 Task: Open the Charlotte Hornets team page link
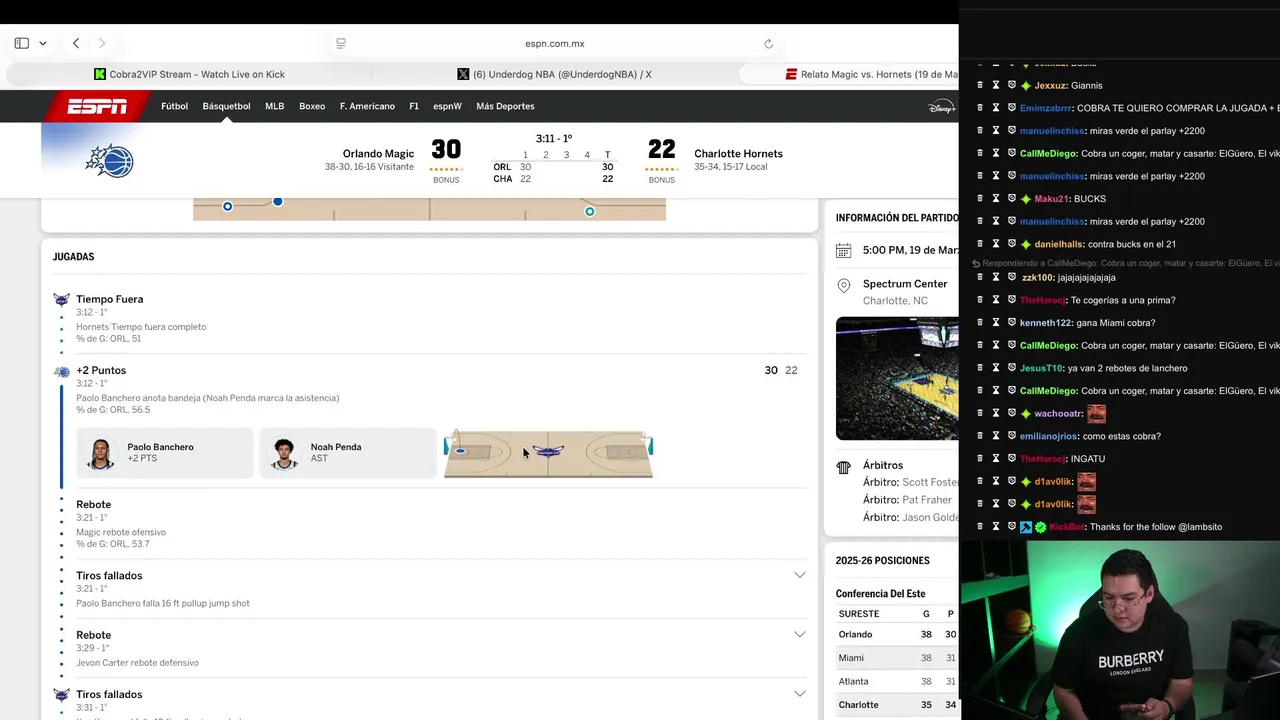(x=738, y=154)
